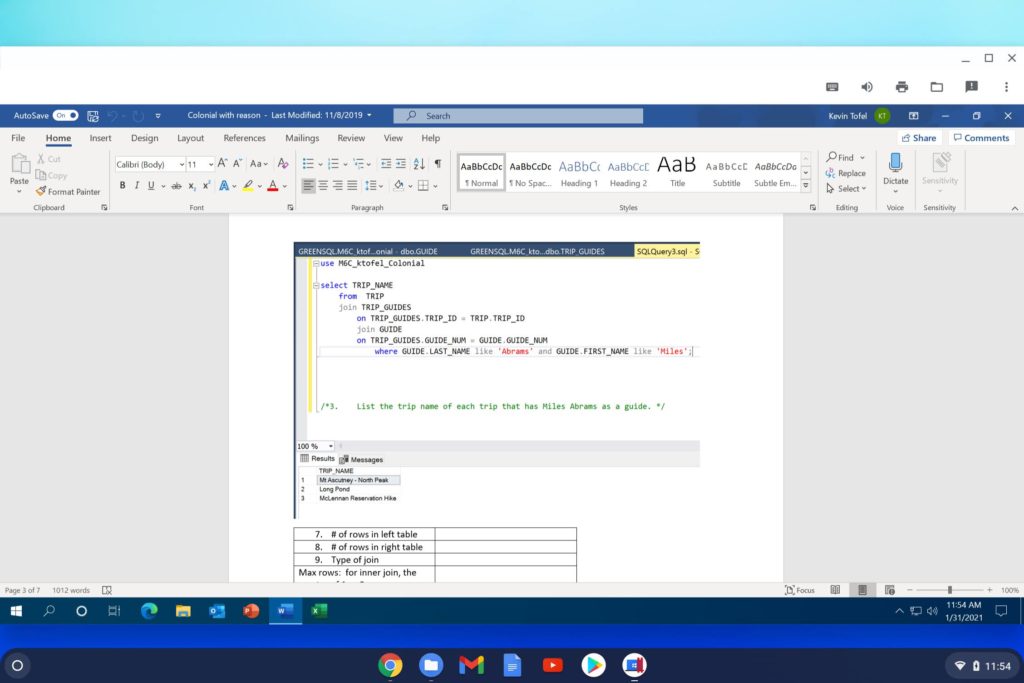Image resolution: width=1024 pixels, height=683 pixels.
Task: Collapse the ribbon with caret icon
Action: click(x=1014, y=208)
